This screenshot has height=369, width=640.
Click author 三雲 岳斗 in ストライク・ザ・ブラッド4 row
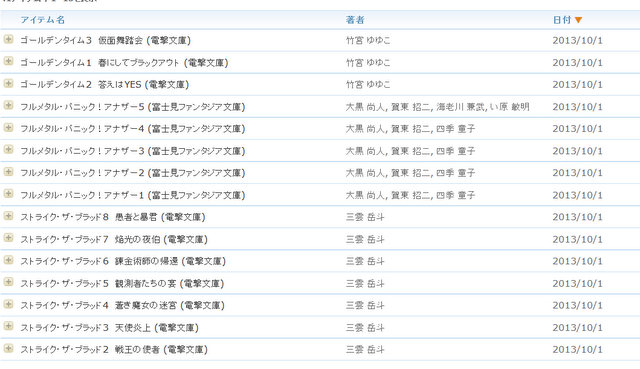(x=365, y=305)
